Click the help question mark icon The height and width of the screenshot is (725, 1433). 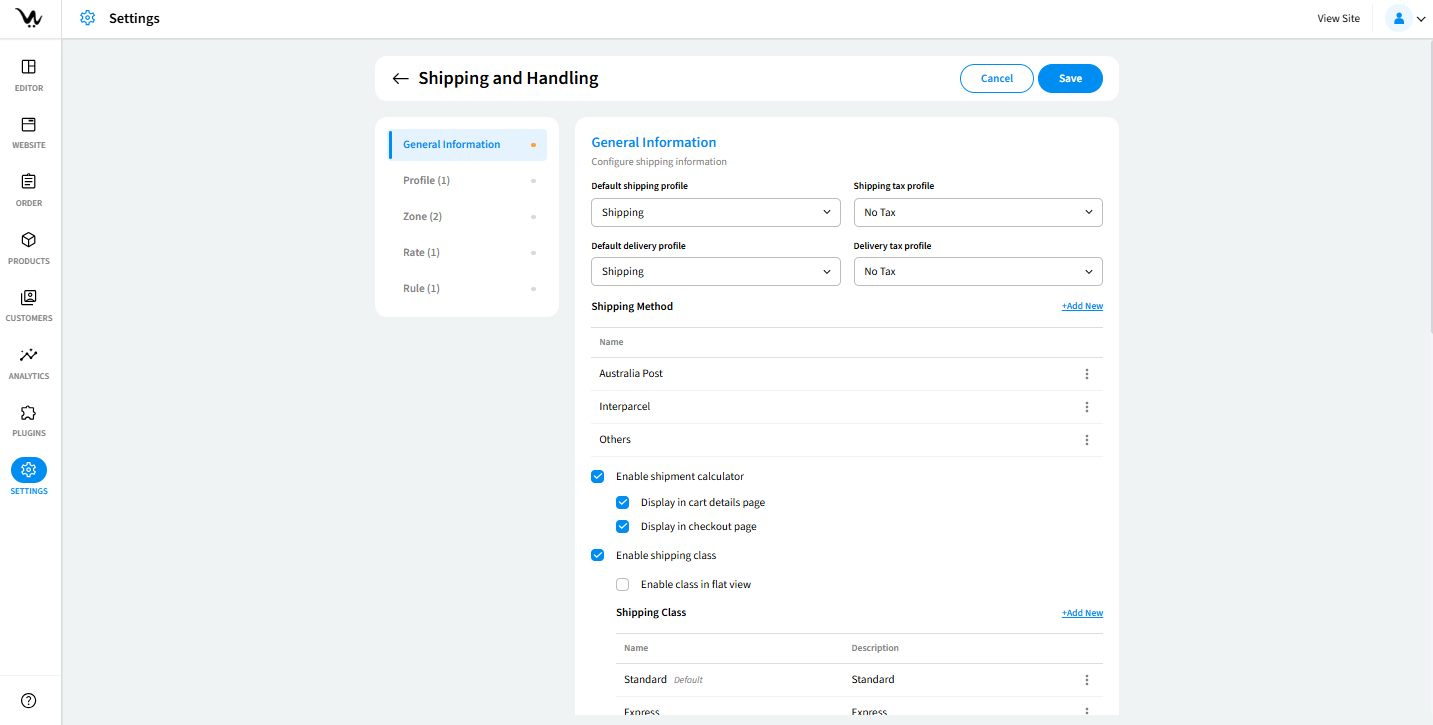[x=29, y=700]
